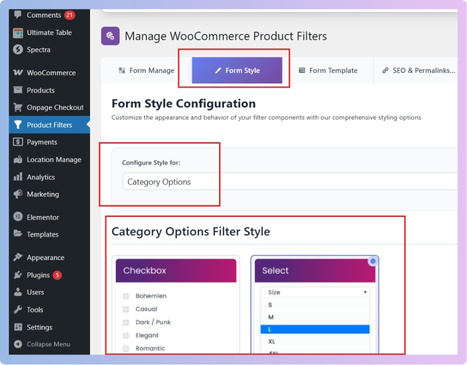
Task: Click the Collapse Menu arrow icon
Action: pyautogui.click(x=18, y=344)
